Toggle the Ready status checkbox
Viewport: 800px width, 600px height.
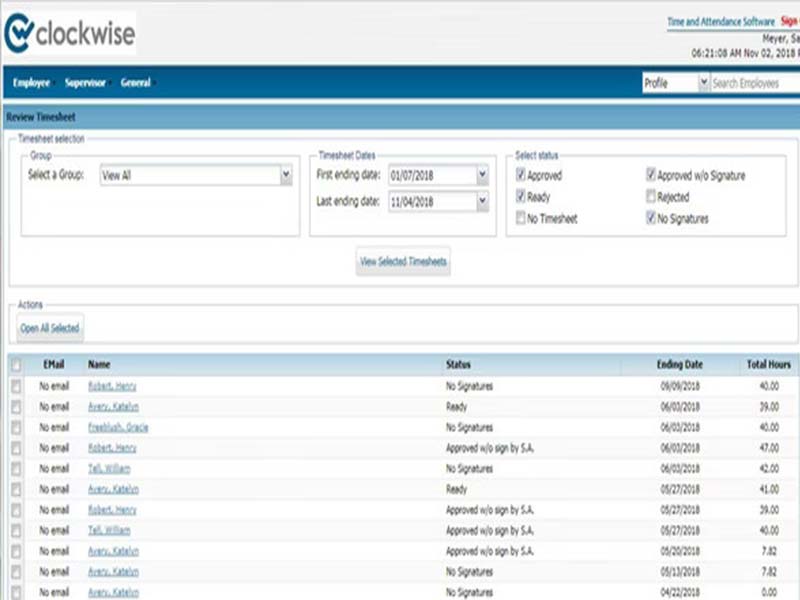(x=521, y=197)
